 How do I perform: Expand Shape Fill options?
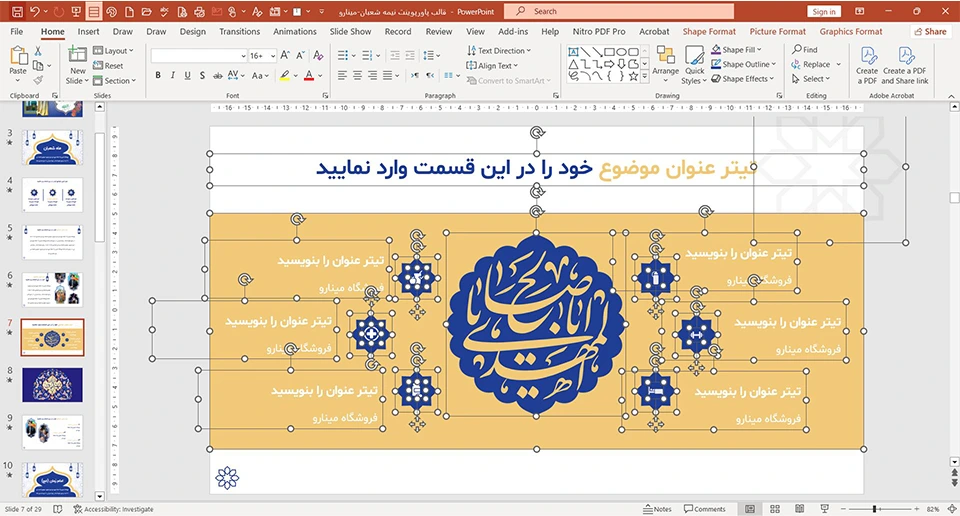click(737, 50)
